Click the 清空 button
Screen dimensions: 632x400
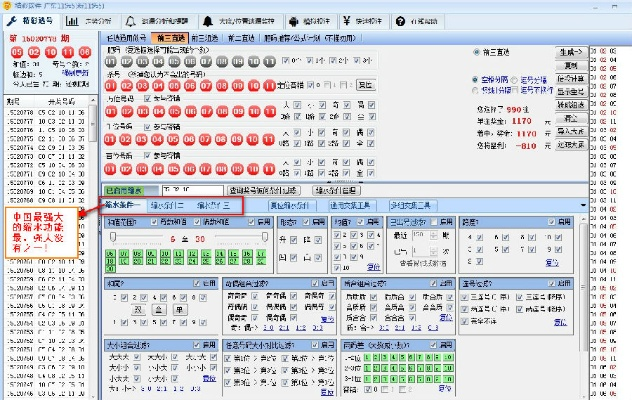pyautogui.click(x=571, y=118)
